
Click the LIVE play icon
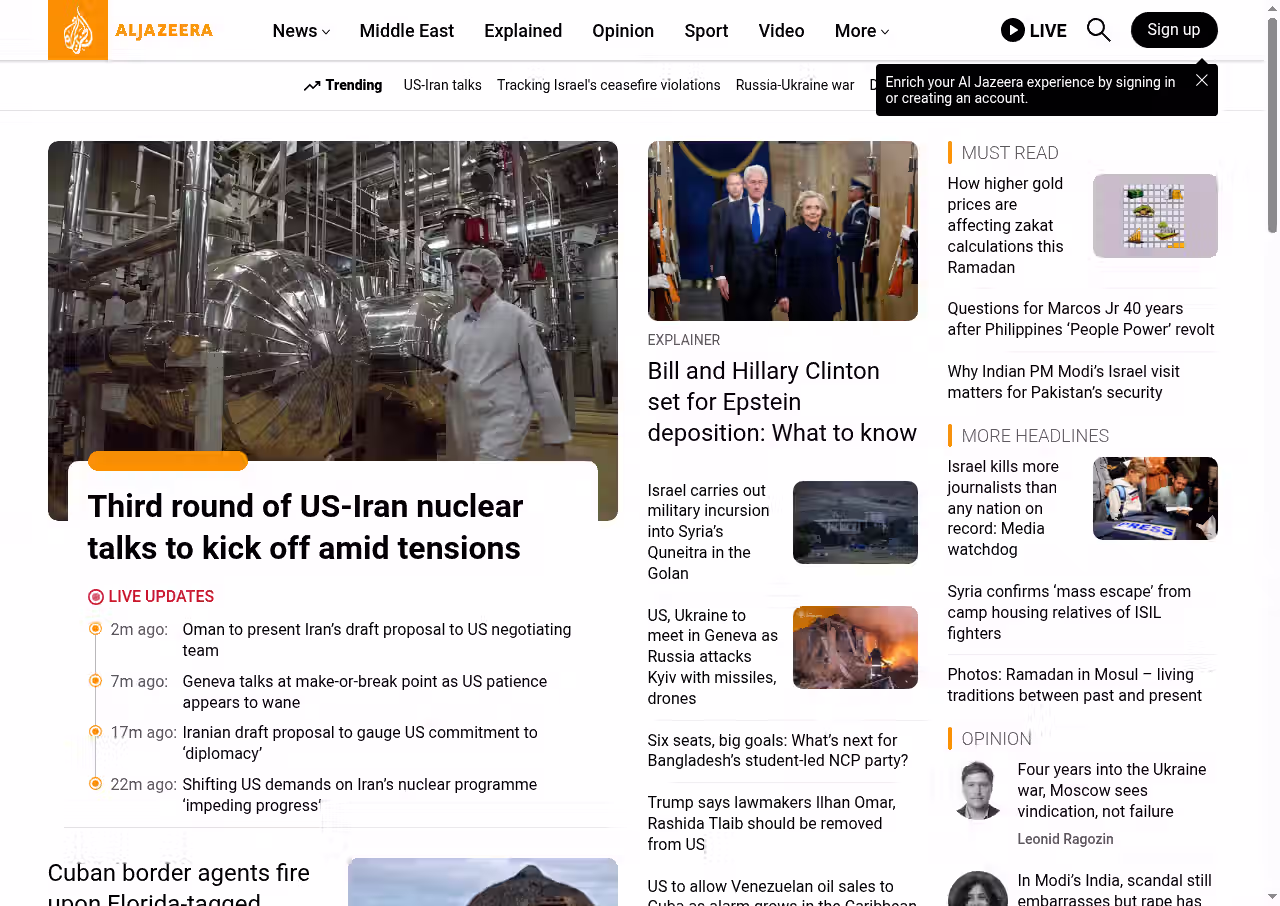click(x=1012, y=30)
